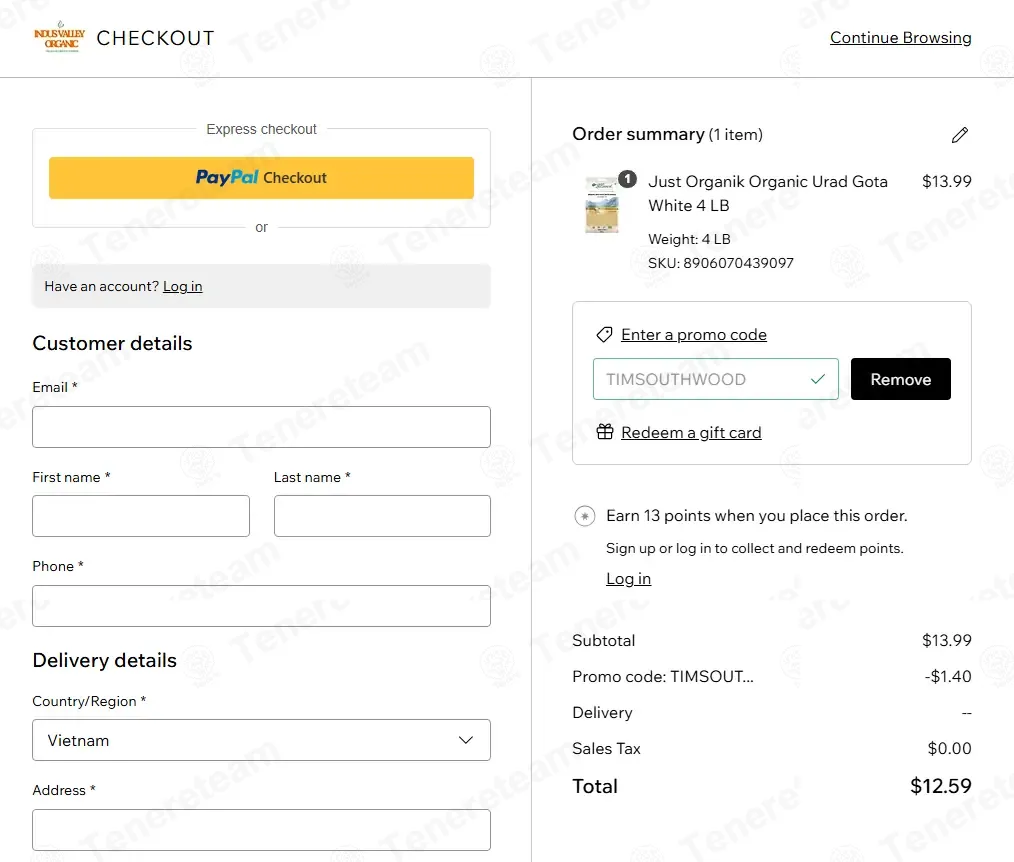The width and height of the screenshot is (1014, 862).
Task: Click Log in next to Have an account
Action: [x=182, y=286]
